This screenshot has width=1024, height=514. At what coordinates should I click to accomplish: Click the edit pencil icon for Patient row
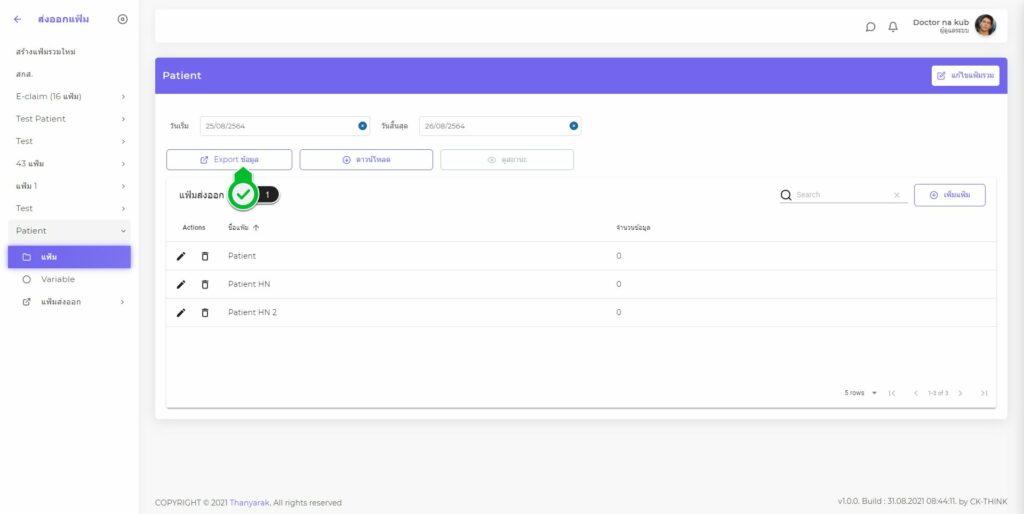click(181, 256)
